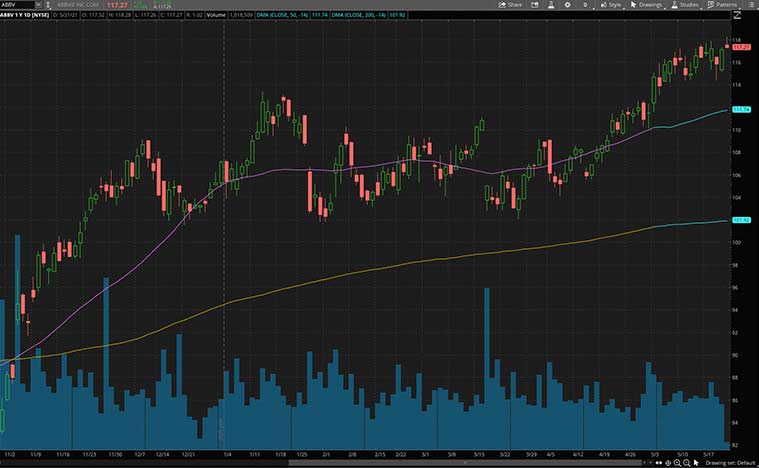The image size is (759, 468).
Task: Click the ABBV symbol input field
Action: pyautogui.click(x=18, y=5)
